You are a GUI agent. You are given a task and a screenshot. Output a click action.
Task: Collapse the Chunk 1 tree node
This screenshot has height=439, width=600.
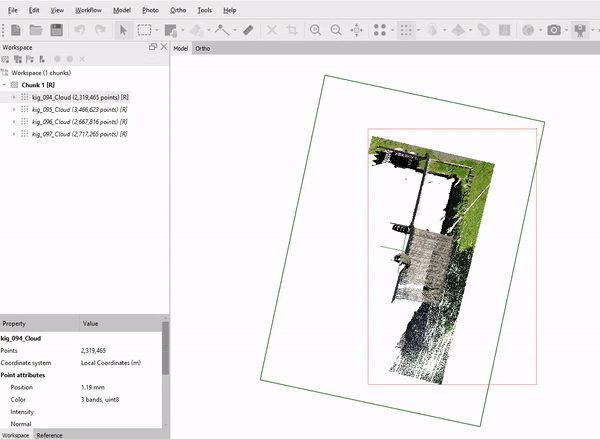[5, 85]
